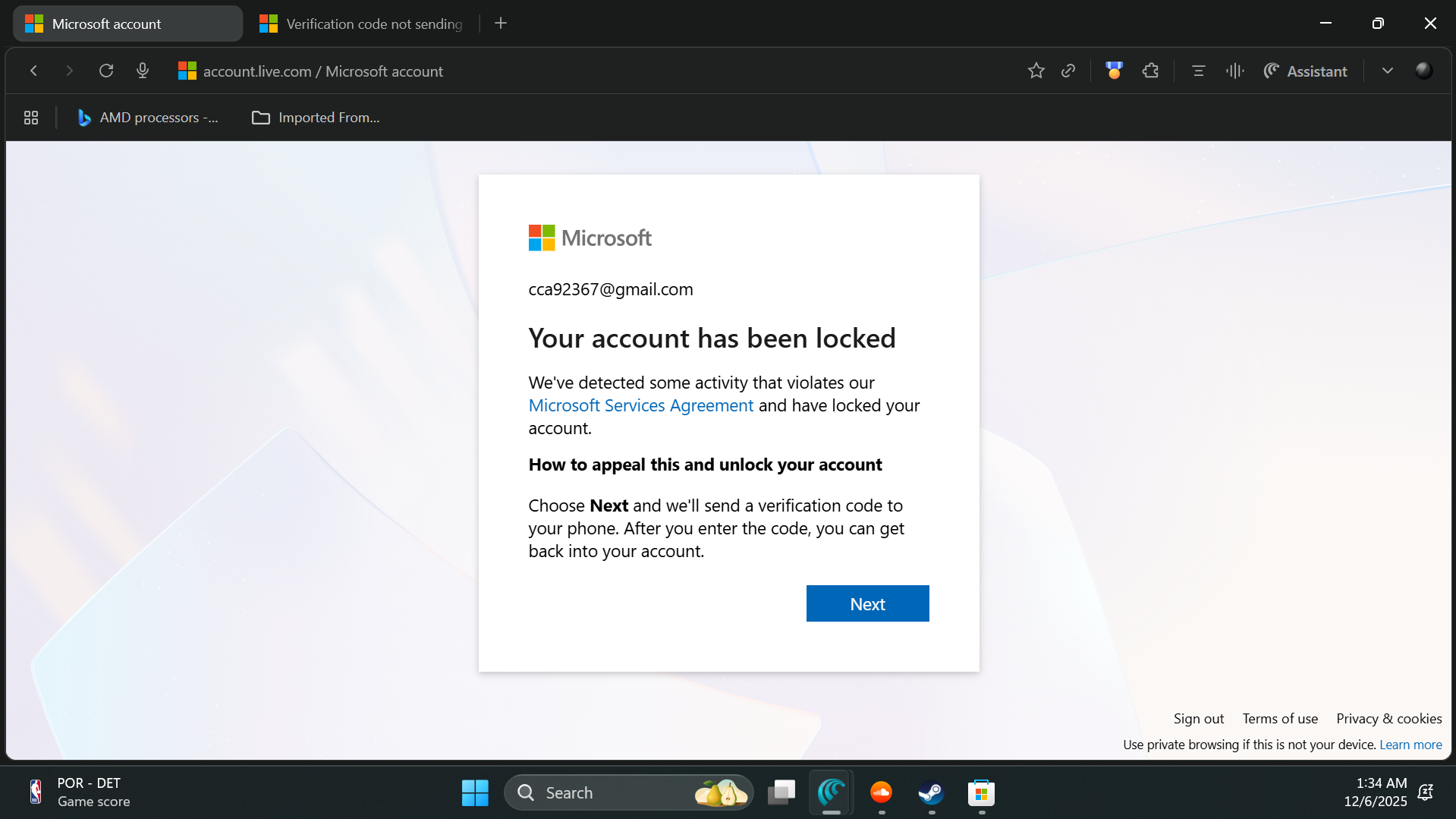Click the Microsoft logo on the card
This screenshot has width=1456, height=819.
[x=590, y=238]
